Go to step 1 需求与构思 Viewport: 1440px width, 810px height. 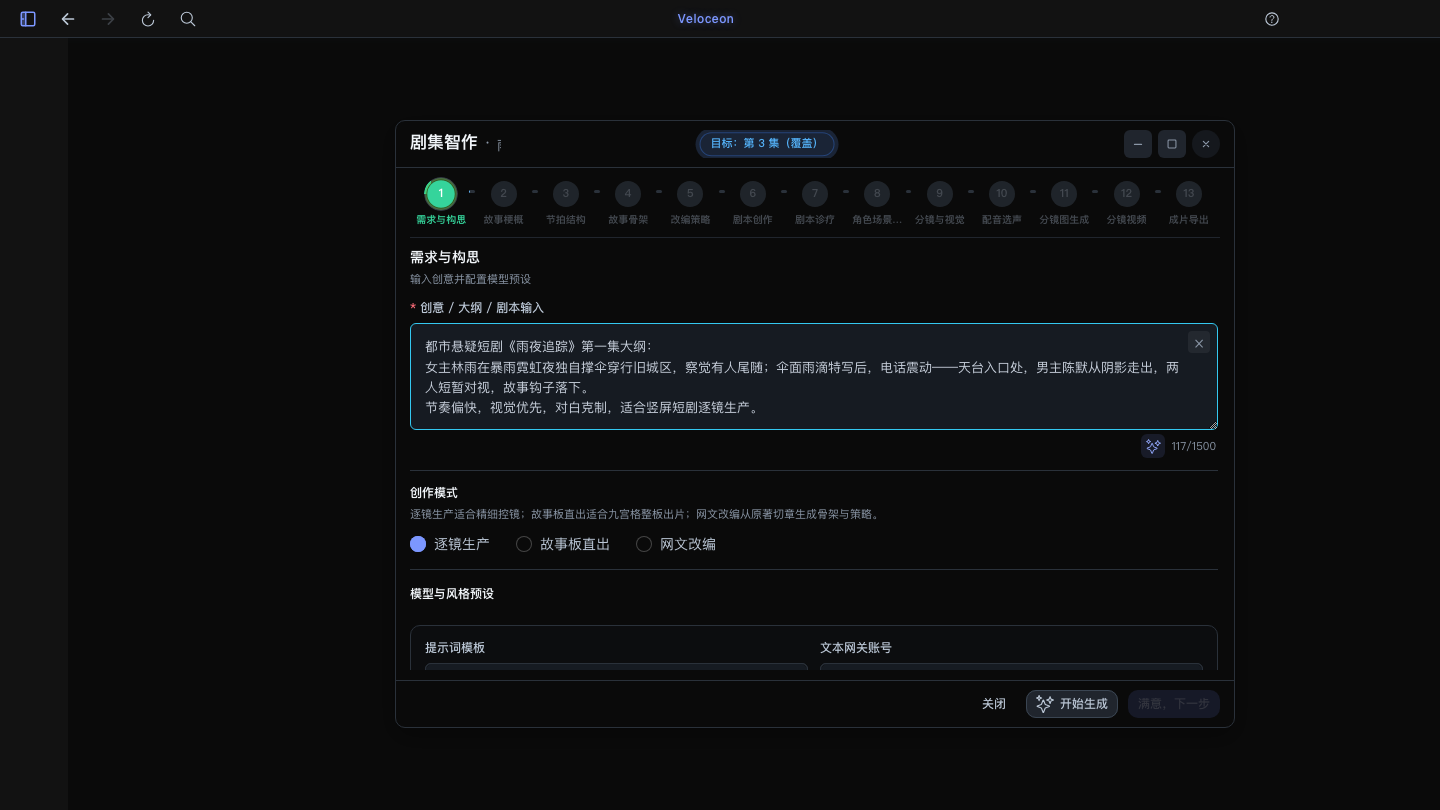pyautogui.click(x=441, y=202)
